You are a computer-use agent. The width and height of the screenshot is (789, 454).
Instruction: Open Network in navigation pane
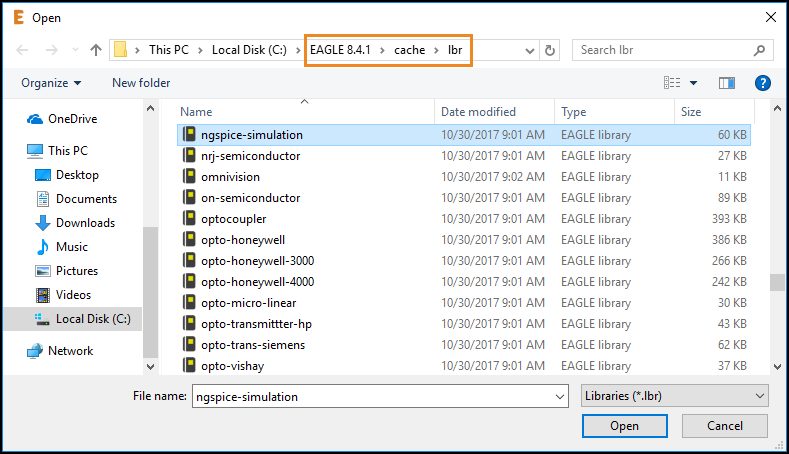pos(60,351)
